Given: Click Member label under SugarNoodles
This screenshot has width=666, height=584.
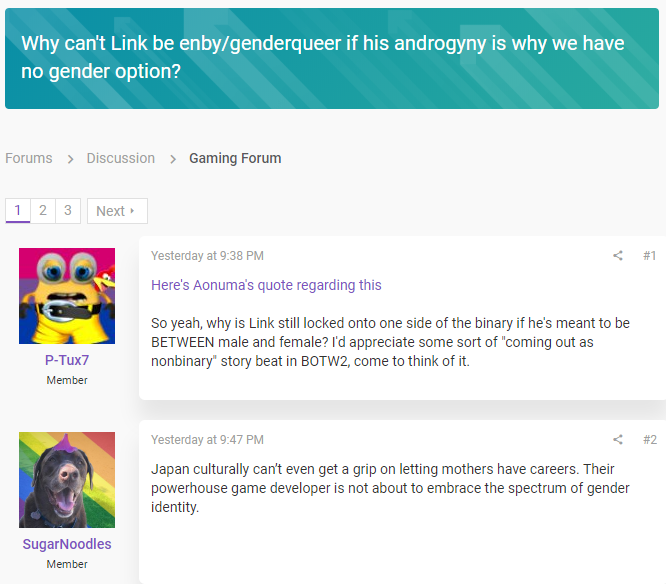Looking at the screenshot, I should 67,564.
